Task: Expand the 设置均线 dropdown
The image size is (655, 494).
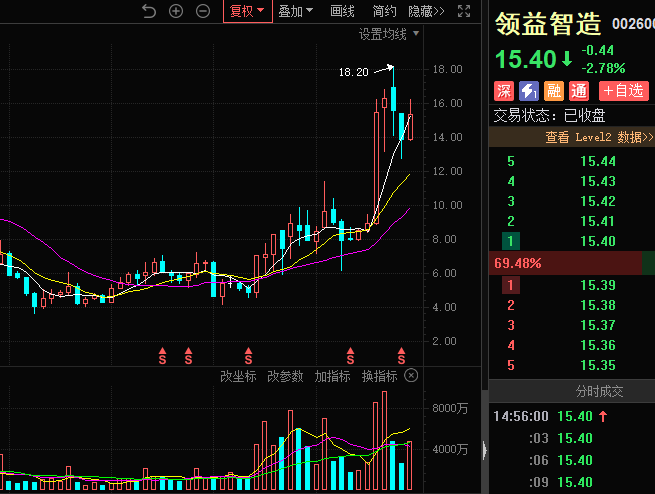Action: click(390, 34)
